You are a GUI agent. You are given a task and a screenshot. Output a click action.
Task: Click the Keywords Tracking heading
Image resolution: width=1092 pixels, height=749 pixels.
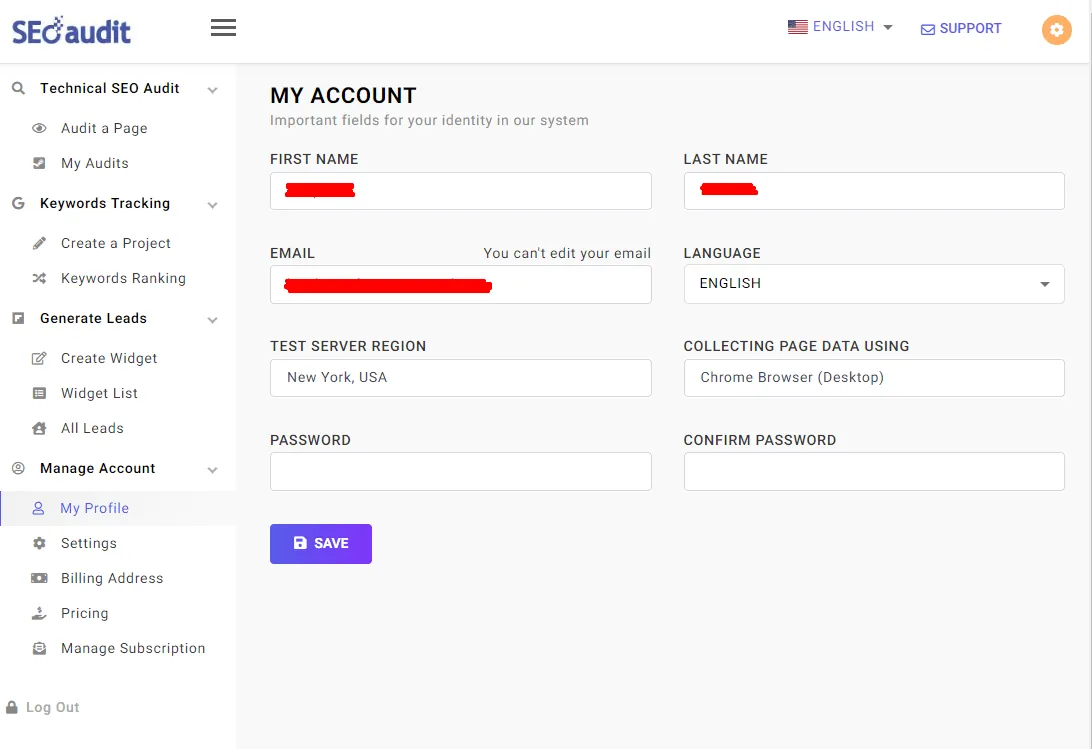104,203
